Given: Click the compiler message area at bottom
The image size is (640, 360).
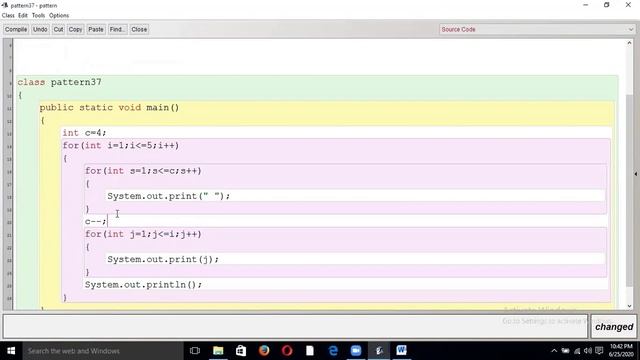Looking at the screenshot, I should coord(296,327).
